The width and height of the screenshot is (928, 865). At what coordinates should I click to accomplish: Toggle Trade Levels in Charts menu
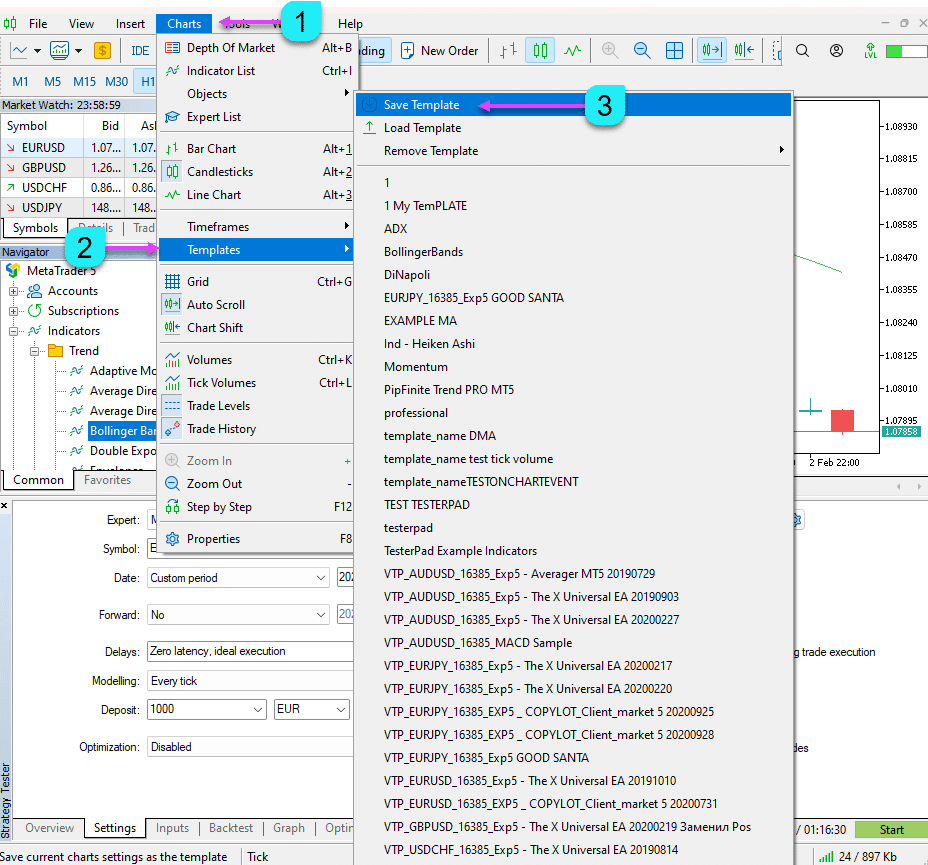[x=218, y=406]
